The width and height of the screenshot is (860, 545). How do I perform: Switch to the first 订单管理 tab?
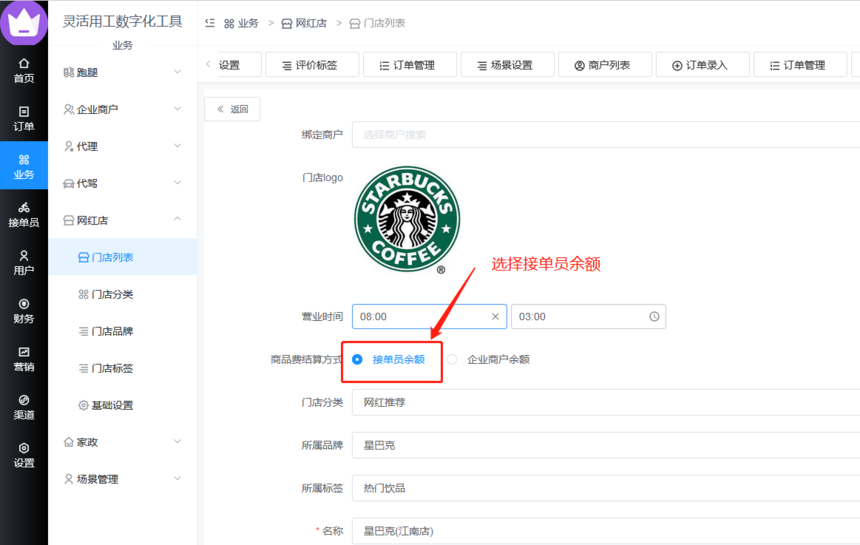click(x=410, y=65)
